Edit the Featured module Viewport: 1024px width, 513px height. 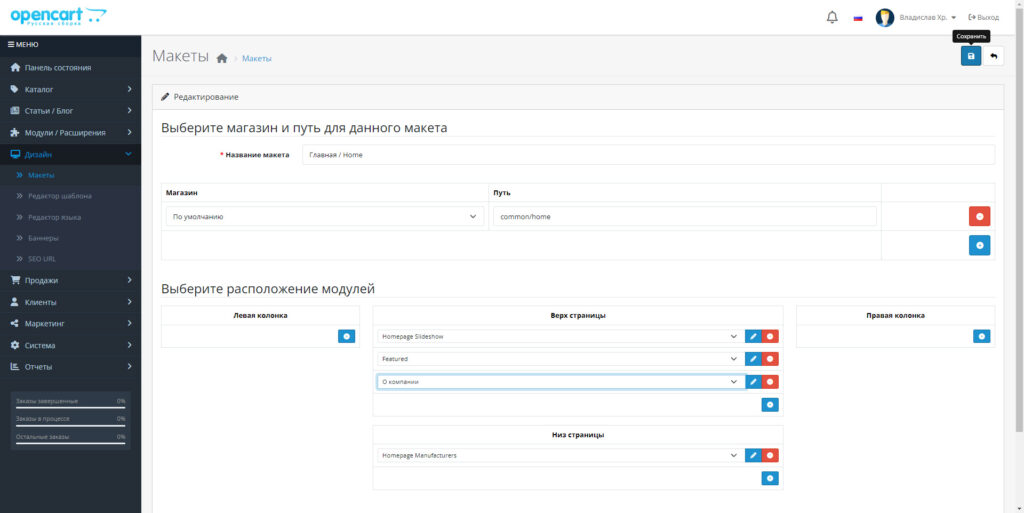coord(753,359)
